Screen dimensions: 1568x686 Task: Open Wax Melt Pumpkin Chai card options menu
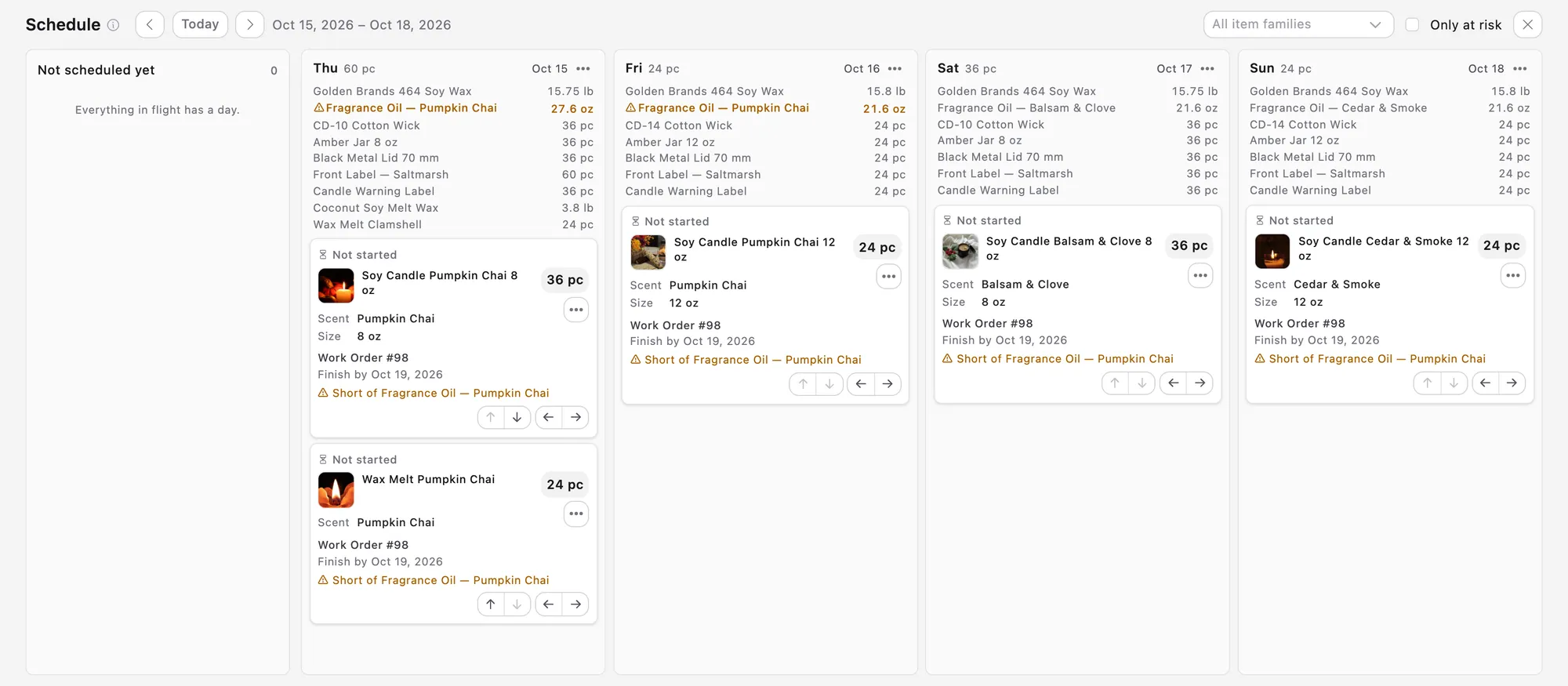pos(576,514)
